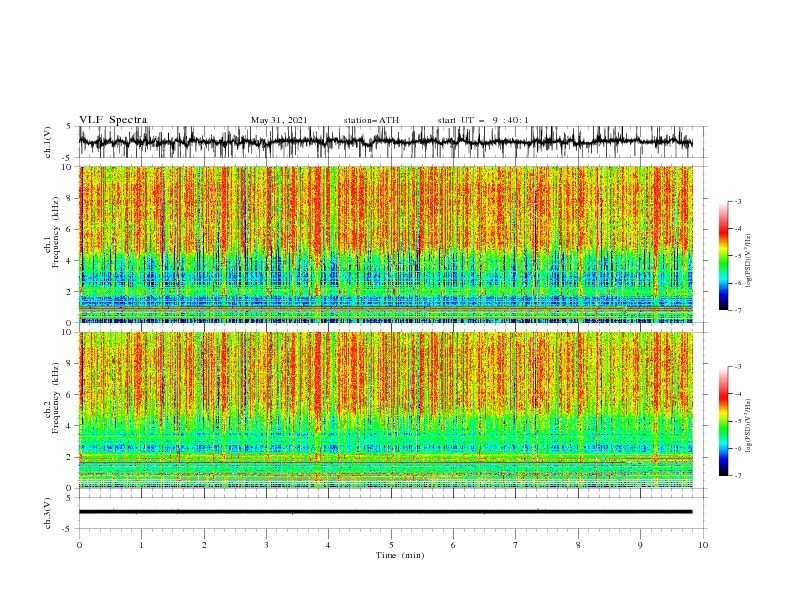This screenshot has width=792, height=612.
Task: Click the upper color bar tick "-7"
Action: coord(738,310)
